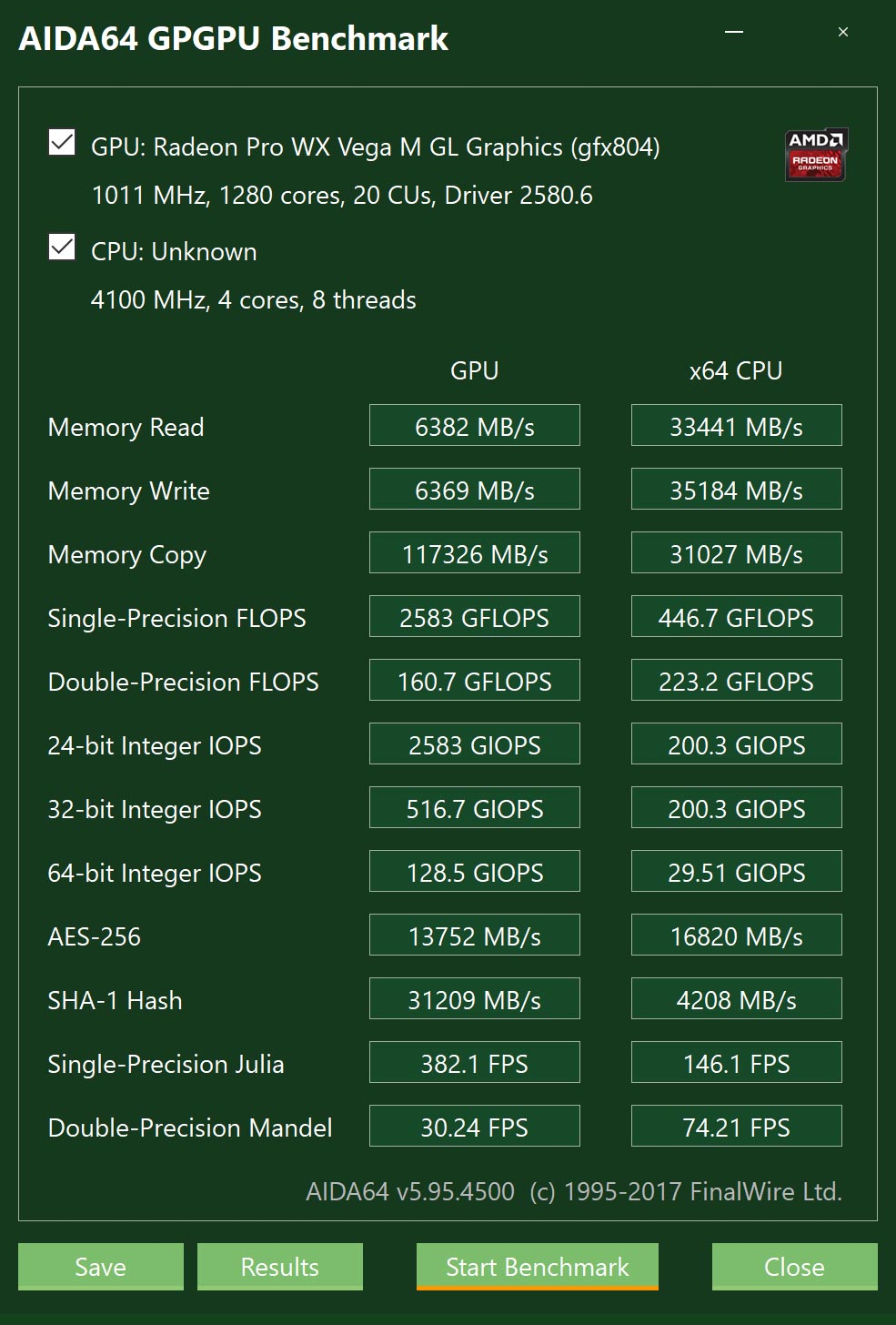Toggle the CPU Unknown checkbox
This screenshot has width=896, height=1325.
tap(62, 247)
